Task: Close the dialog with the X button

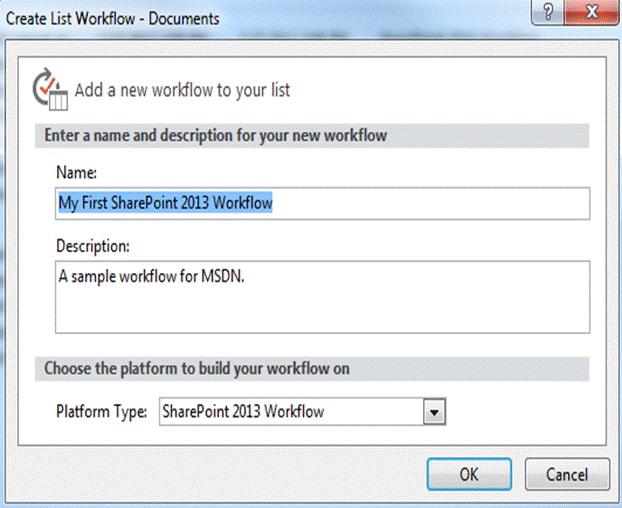Action: (591, 12)
